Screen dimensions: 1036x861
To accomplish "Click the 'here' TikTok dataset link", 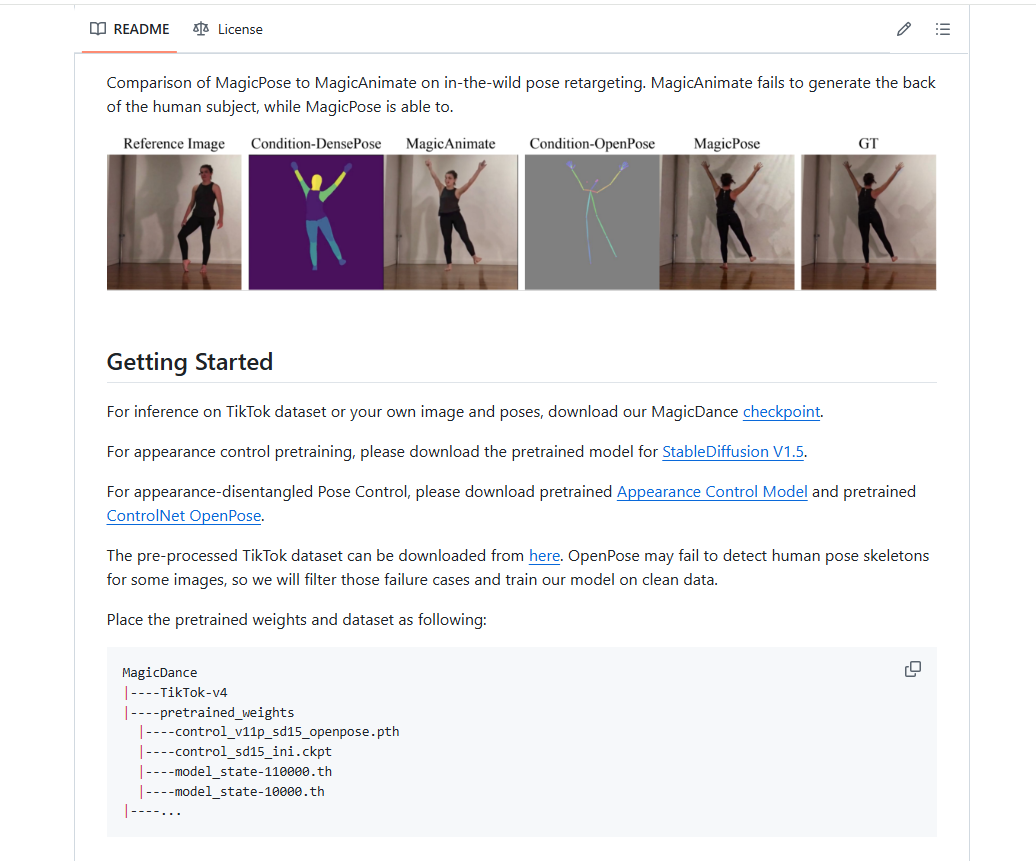I will point(544,556).
